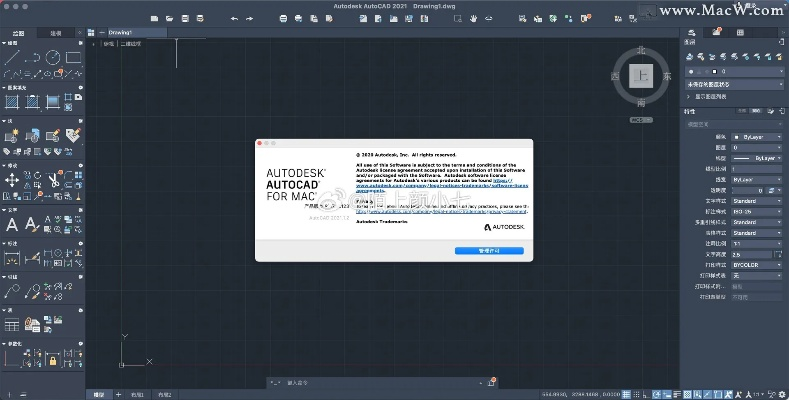Open the 打印样式 BYCOLOR dropdown
This screenshot has height=400, width=789.
click(757, 264)
